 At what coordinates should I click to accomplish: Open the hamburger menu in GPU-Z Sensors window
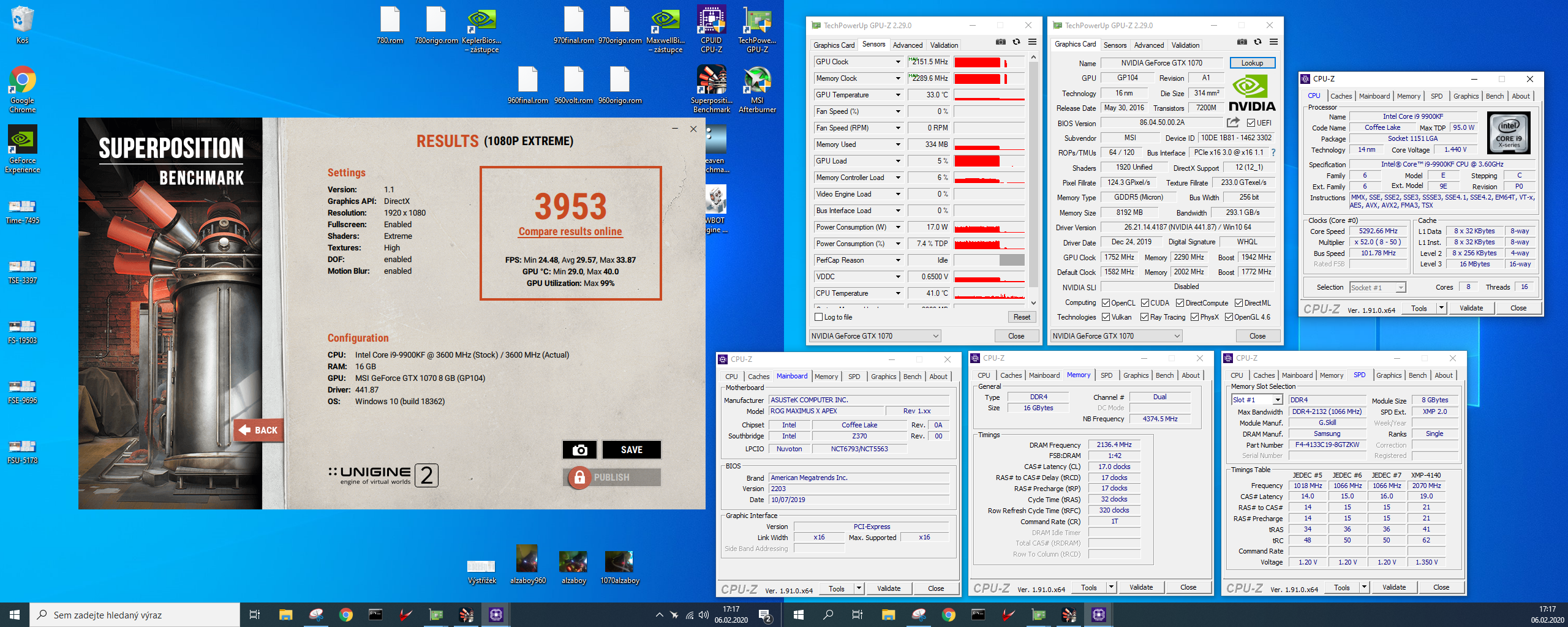tap(1032, 42)
